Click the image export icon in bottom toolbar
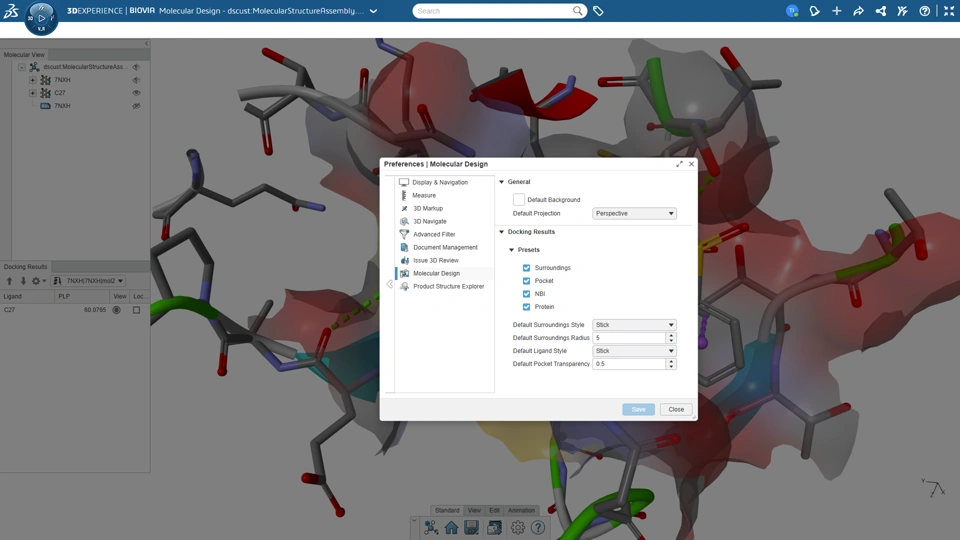Image resolution: width=960 pixels, height=540 pixels. click(495, 527)
